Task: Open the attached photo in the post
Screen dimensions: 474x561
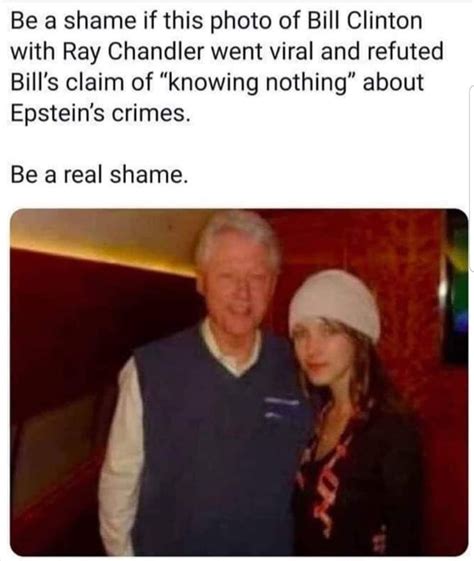Action: click(239, 382)
